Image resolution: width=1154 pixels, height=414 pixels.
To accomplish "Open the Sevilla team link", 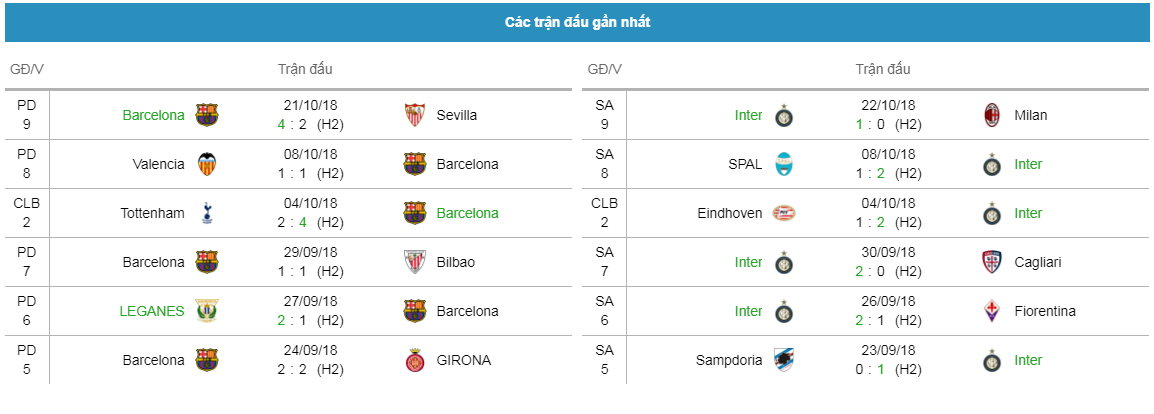I will tap(456, 115).
